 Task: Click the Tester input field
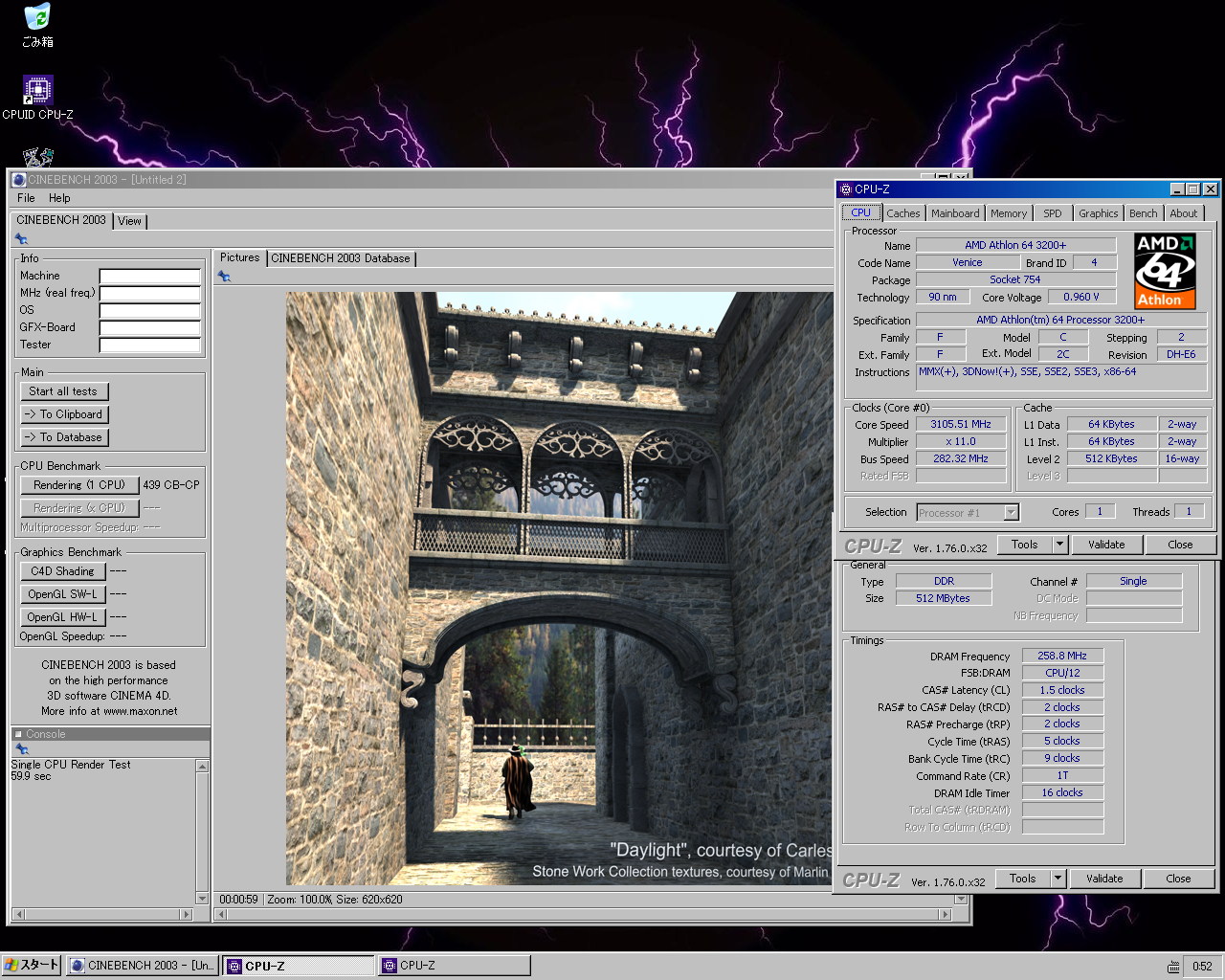150,345
